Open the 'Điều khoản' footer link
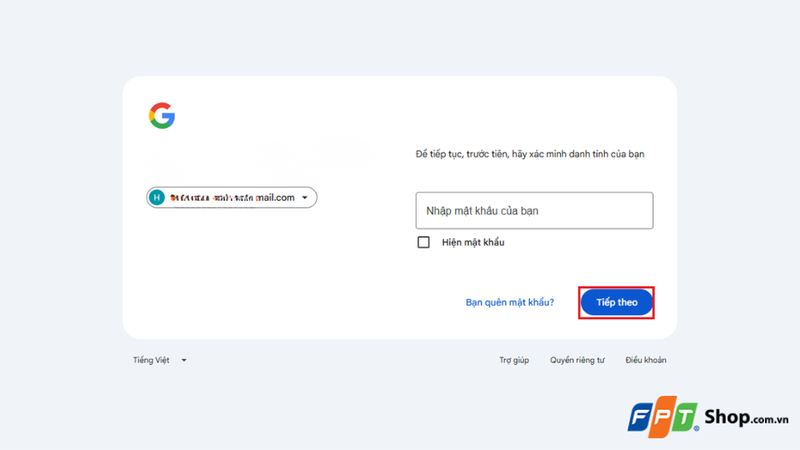Viewport: 800px width, 450px height. [646, 360]
